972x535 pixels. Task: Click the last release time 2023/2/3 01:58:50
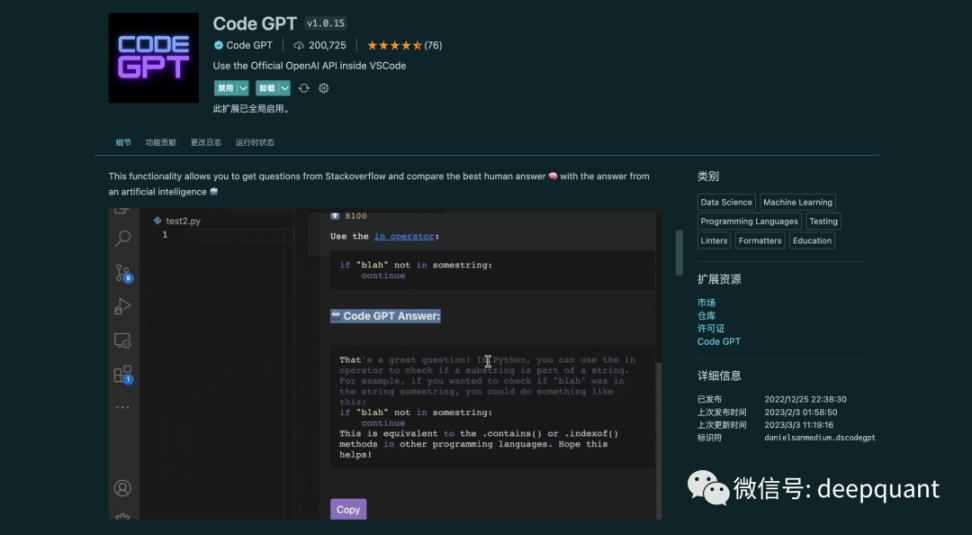click(x=801, y=412)
